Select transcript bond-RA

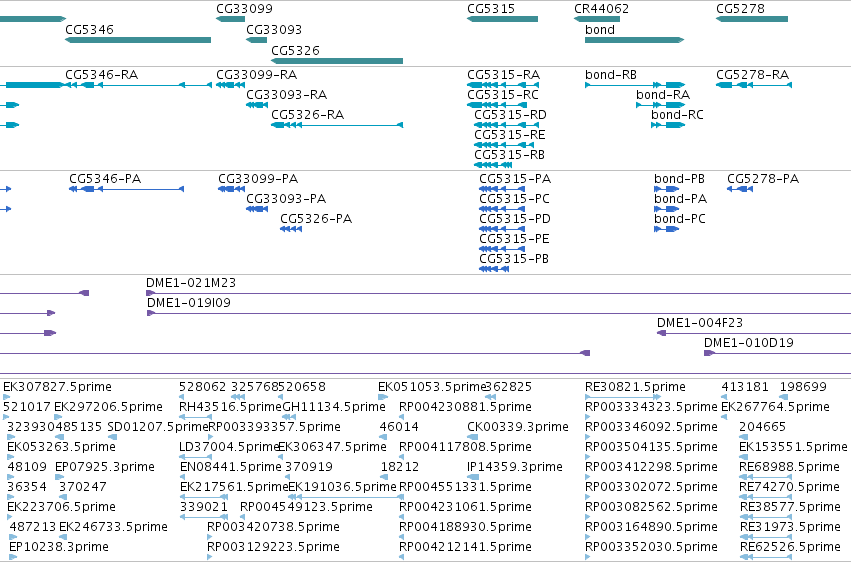[661, 105]
